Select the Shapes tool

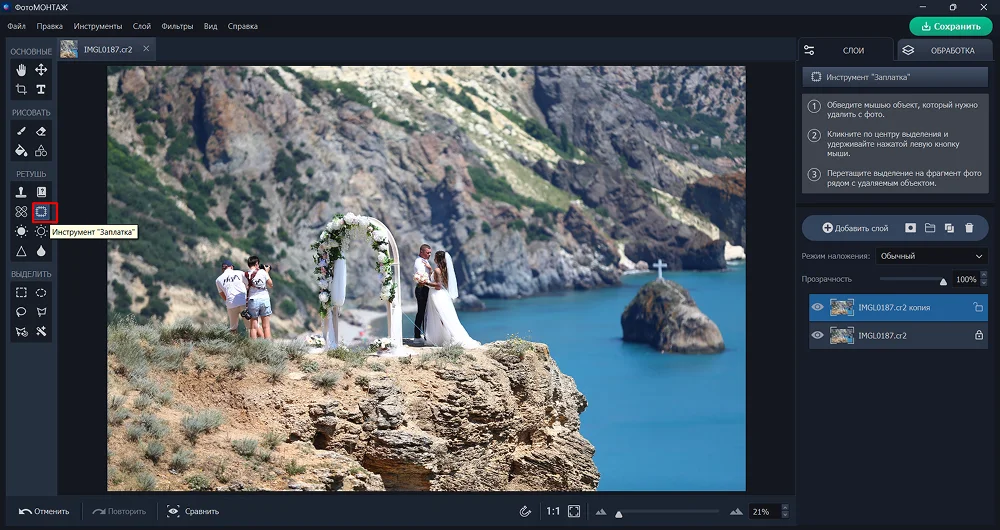41,151
